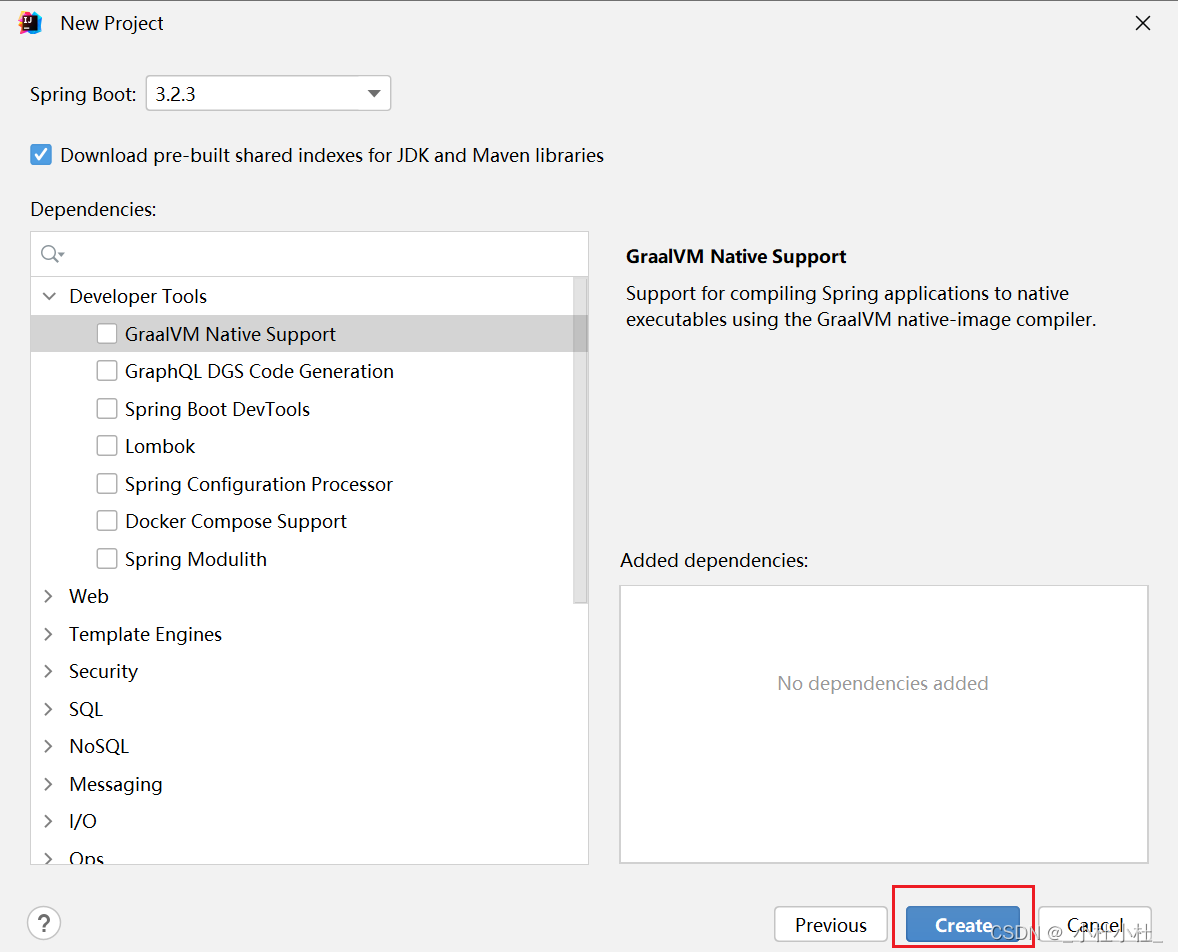Select the NoSQL tree label
1178x952 pixels.
99,746
